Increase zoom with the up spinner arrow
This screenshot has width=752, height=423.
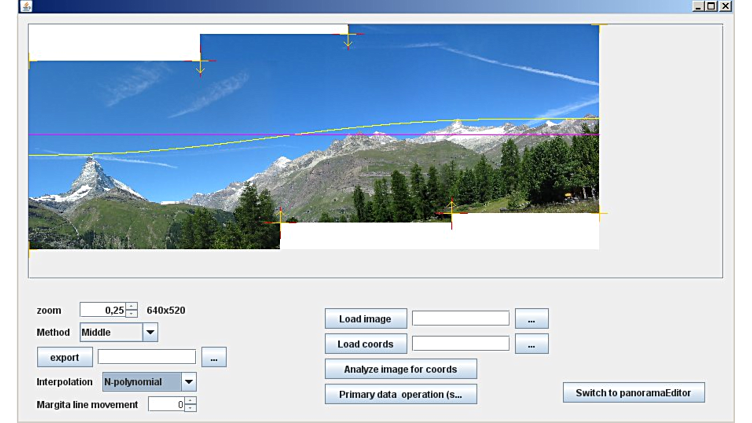coord(131,306)
